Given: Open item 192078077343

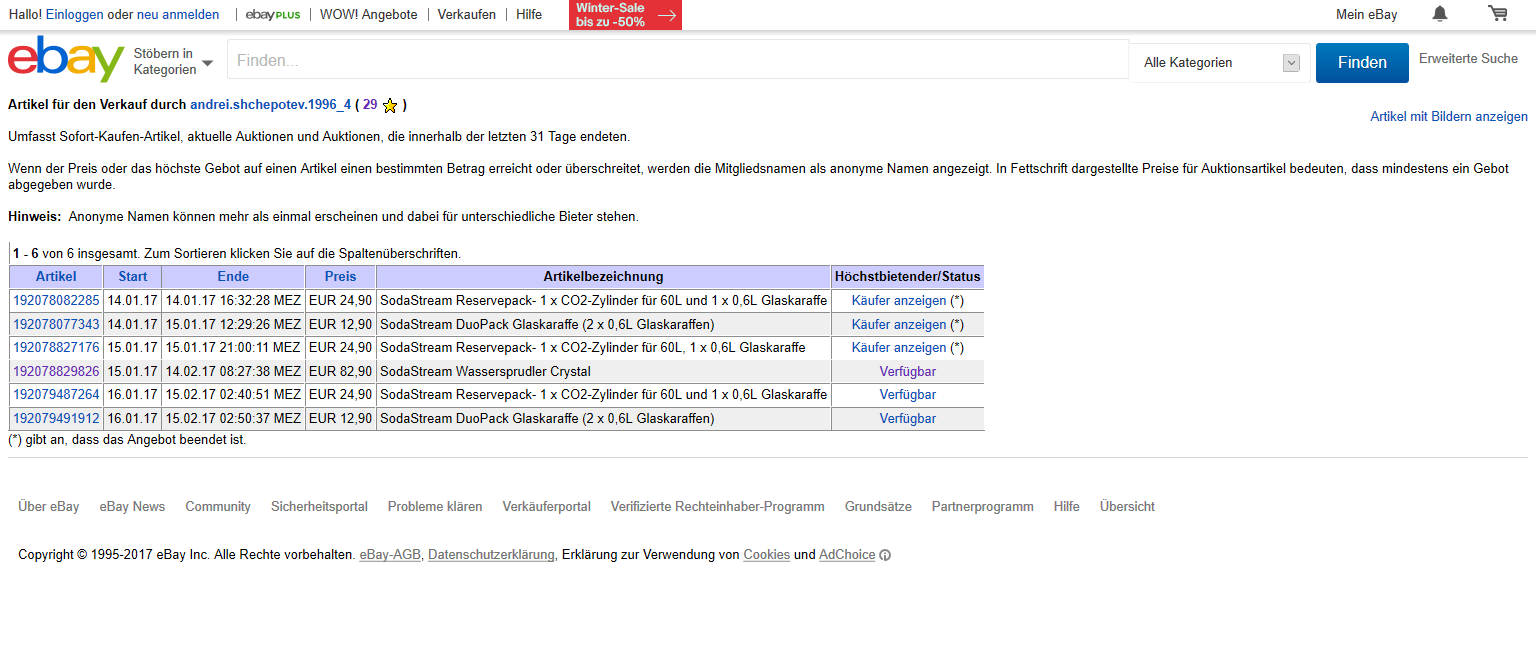Looking at the screenshot, I should (x=56, y=324).
